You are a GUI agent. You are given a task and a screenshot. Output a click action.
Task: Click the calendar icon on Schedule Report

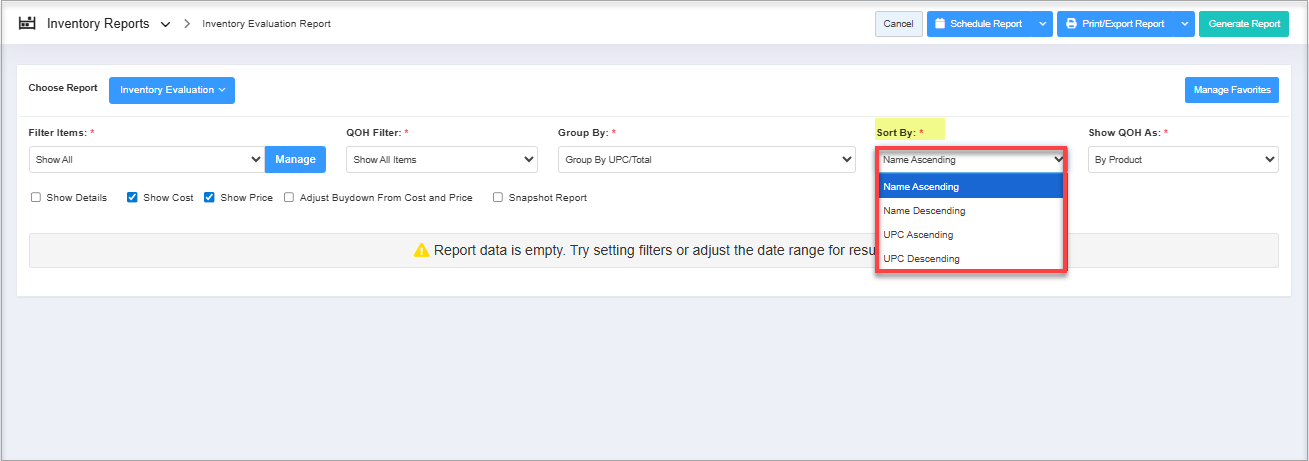(939, 24)
